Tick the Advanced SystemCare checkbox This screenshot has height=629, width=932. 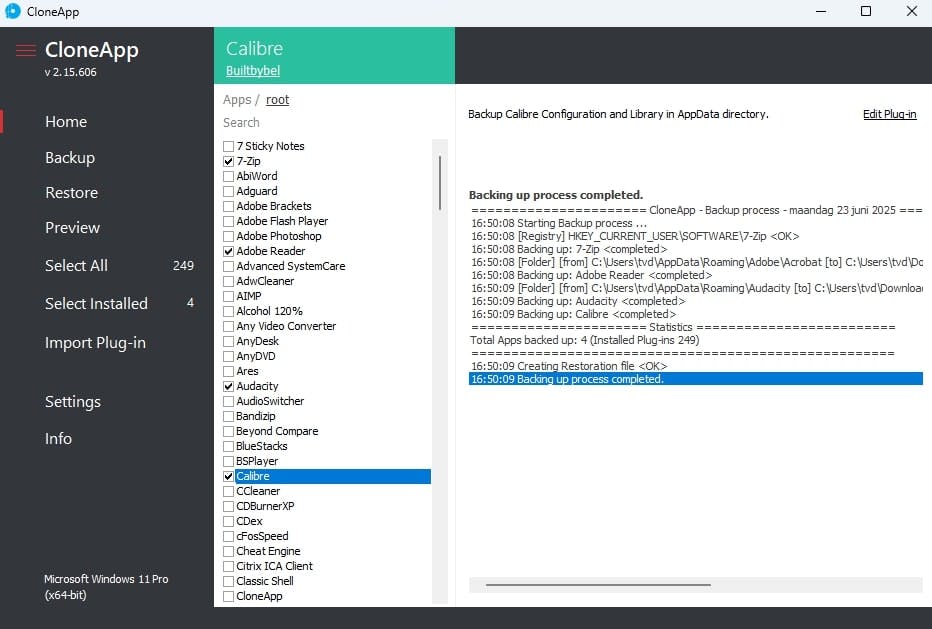[x=228, y=266]
